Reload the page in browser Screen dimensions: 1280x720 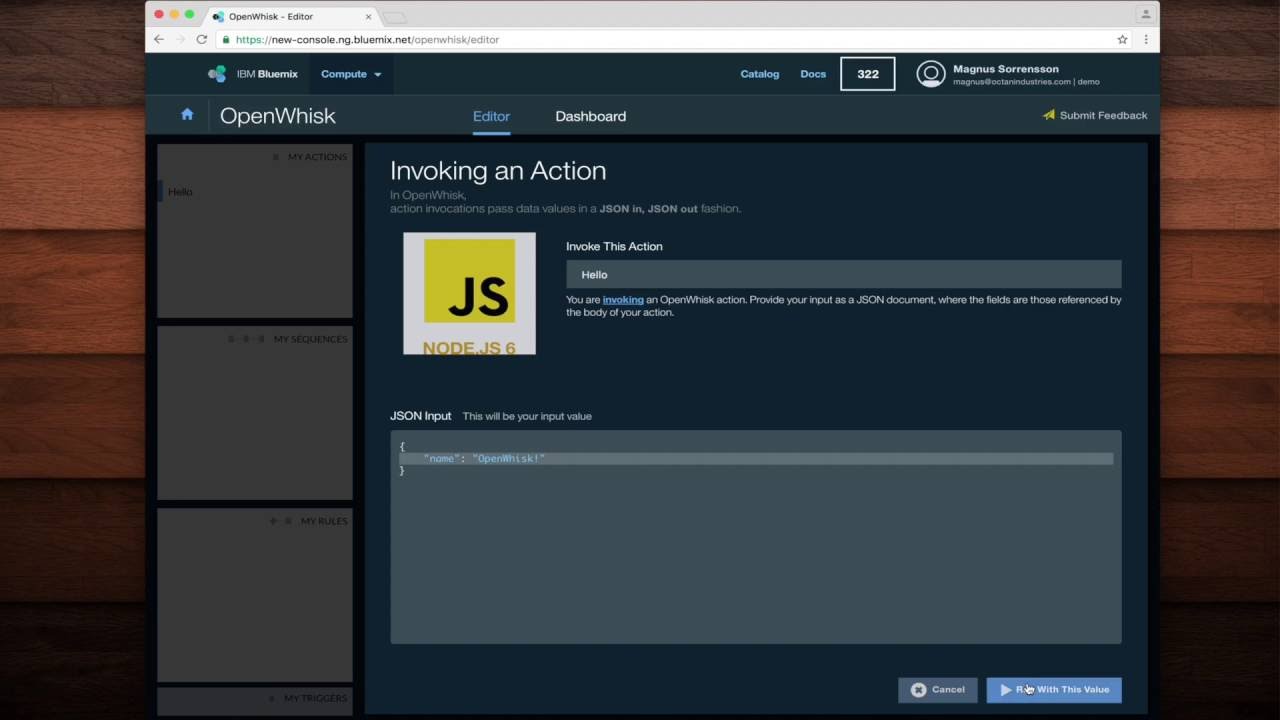[x=202, y=39]
